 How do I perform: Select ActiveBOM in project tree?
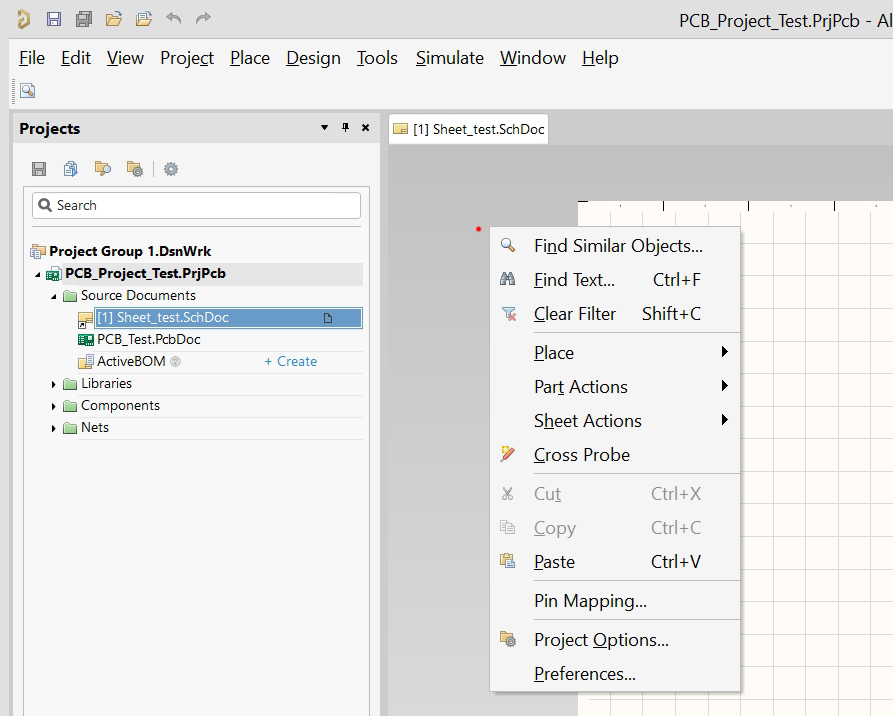coord(131,361)
